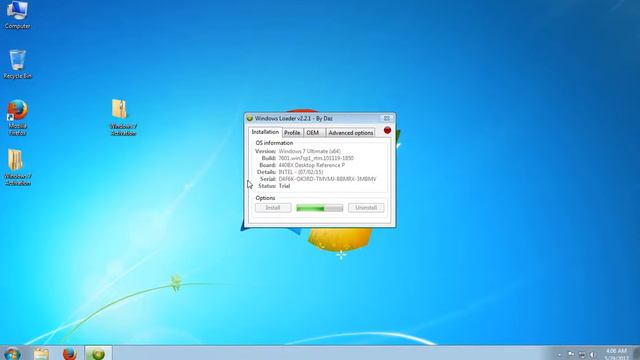
Task: Close the Windows Loader window
Action: pyautogui.click(x=387, y=118)
